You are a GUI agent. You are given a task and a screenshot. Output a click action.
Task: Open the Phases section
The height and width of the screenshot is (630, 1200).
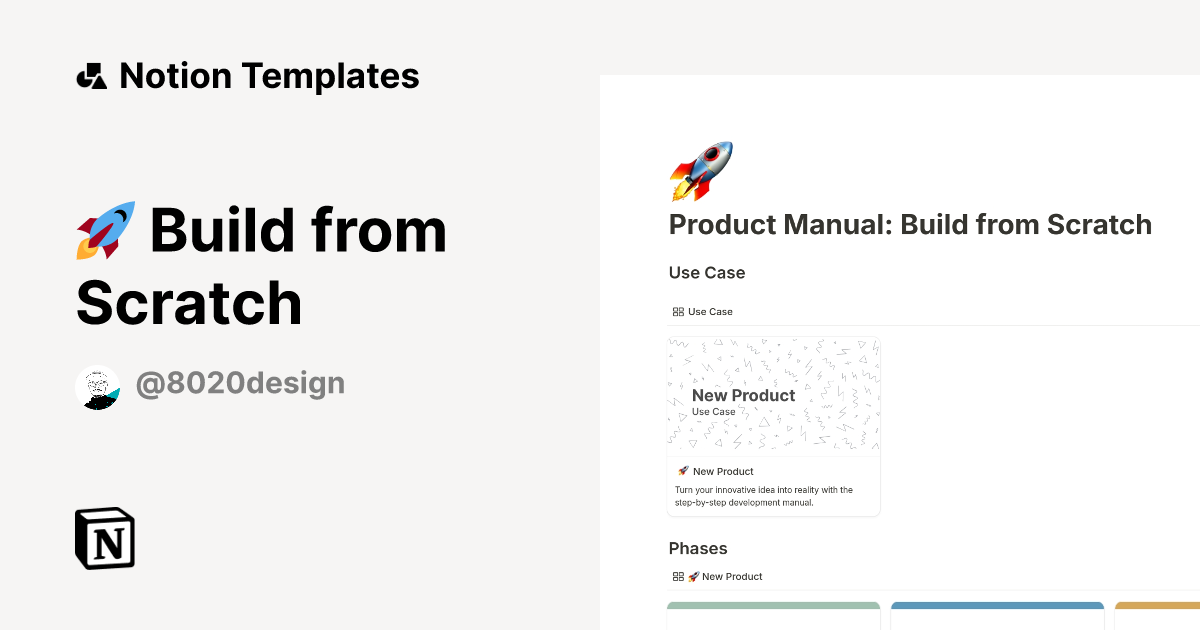tap(697, 548)
